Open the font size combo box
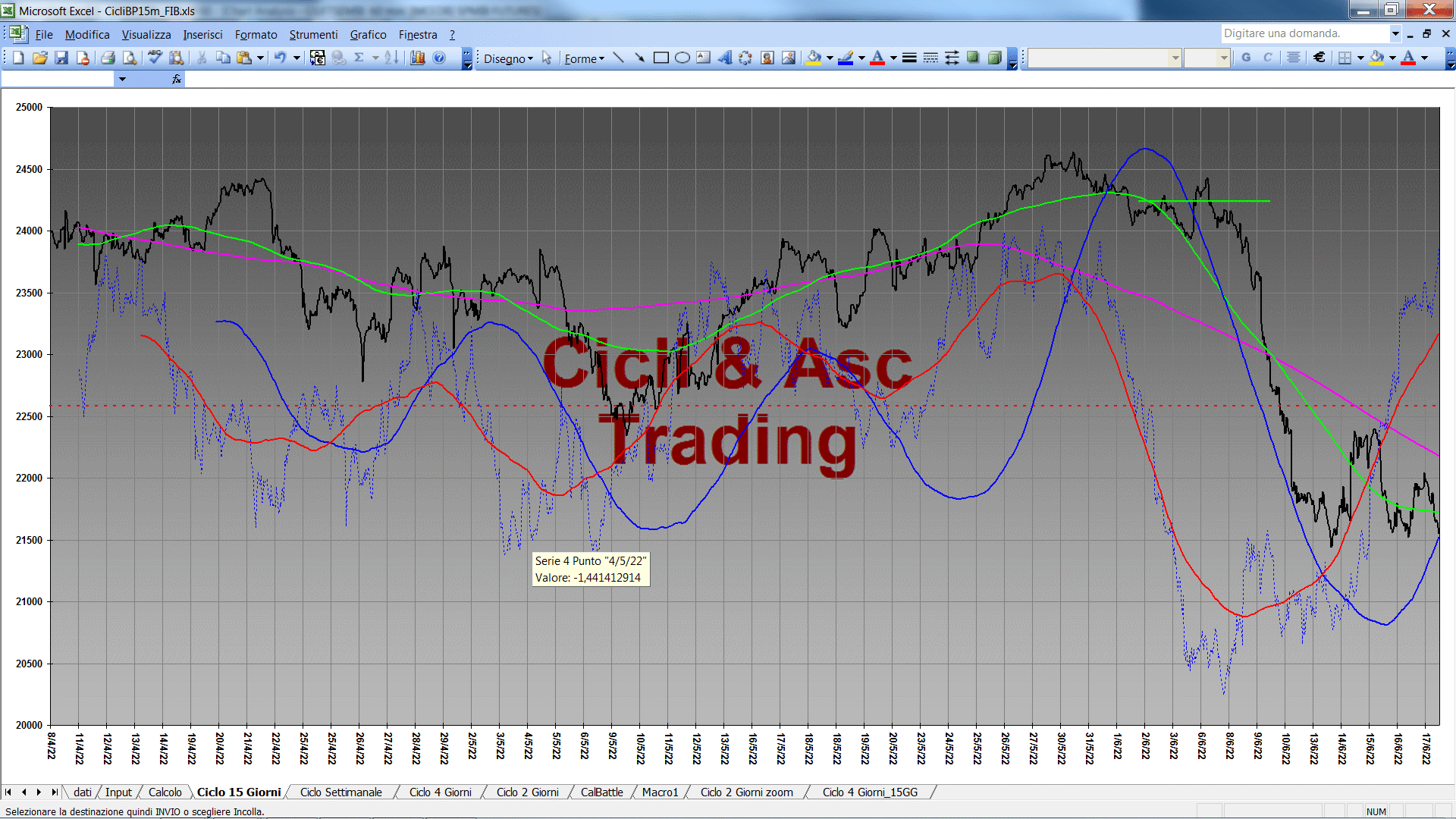The height and width of the screenshot is (819, 1456). pyautogui.click(x=1207, y=58)
